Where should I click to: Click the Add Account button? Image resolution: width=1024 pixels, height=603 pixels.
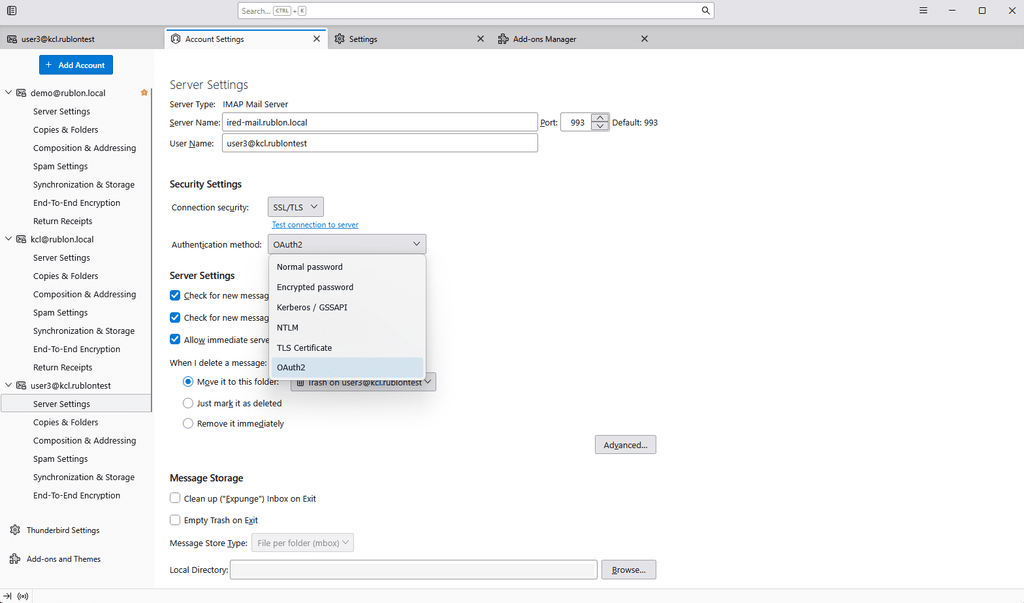click(x=76, y=65)
